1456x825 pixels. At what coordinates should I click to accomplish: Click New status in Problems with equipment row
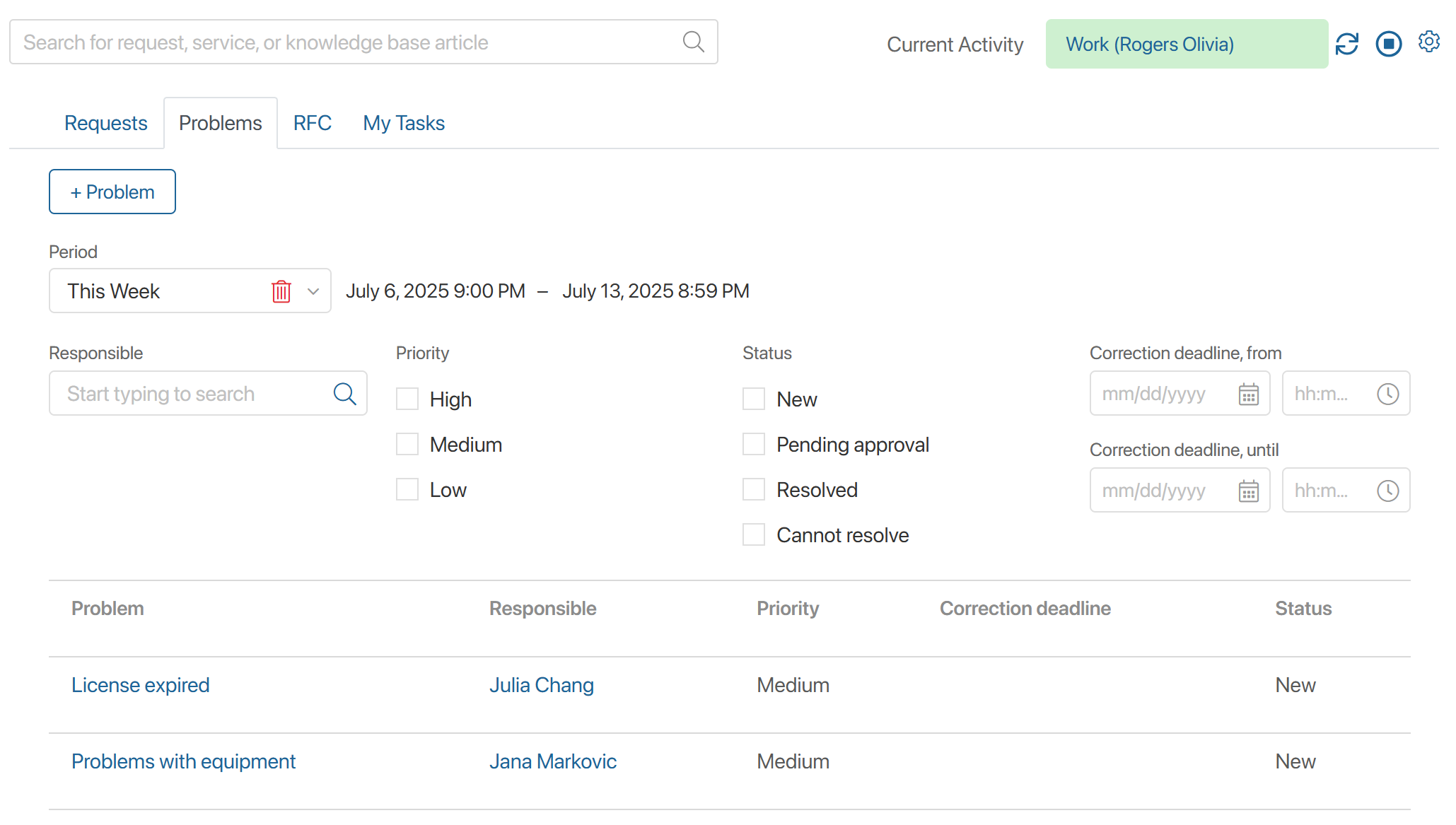pos(1295,761)
